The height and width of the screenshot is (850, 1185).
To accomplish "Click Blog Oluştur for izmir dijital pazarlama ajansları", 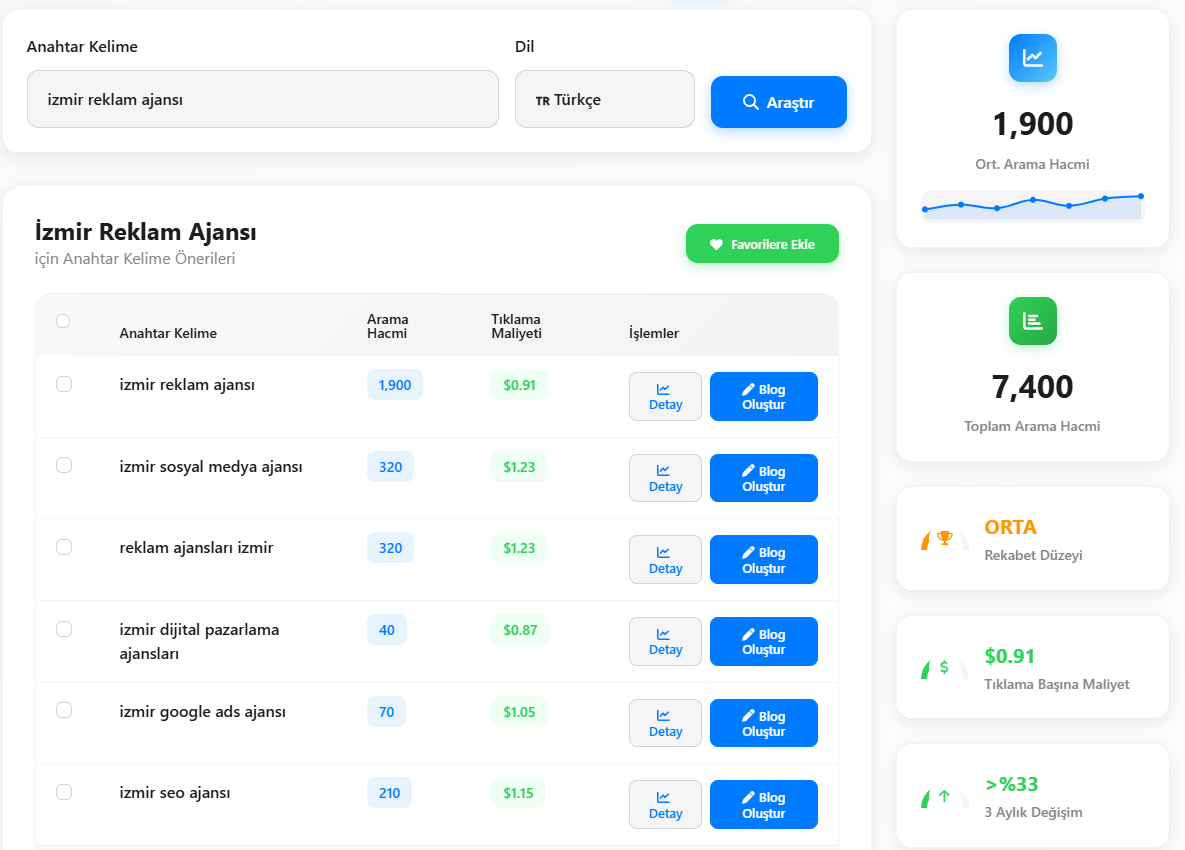I will [x=763, y=641].
